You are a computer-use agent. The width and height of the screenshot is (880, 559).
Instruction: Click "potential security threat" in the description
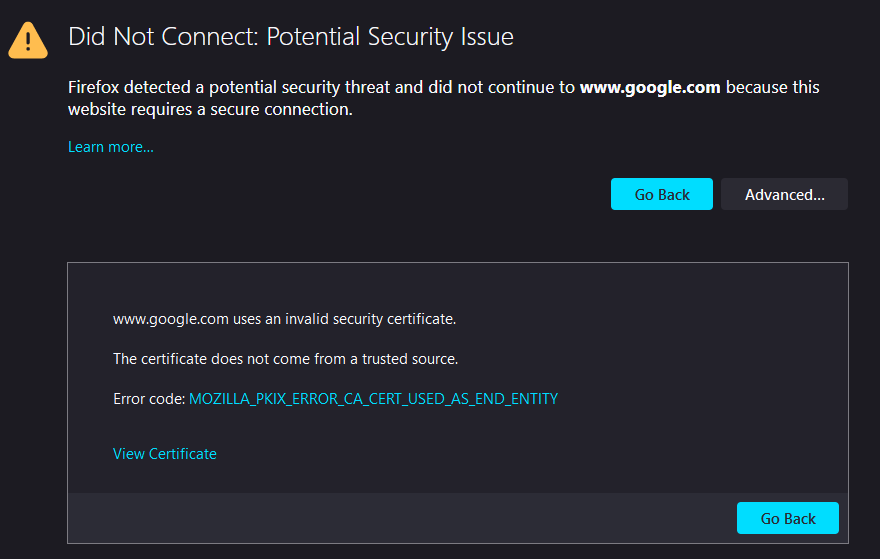point(300,87)
